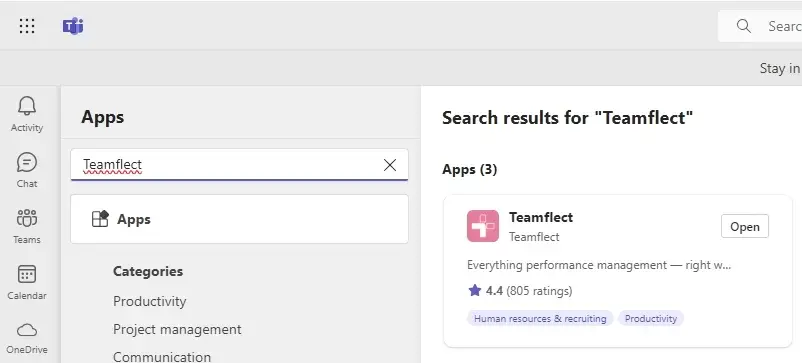Click the Productivity tag on Teamflect card

pos(651,319)
